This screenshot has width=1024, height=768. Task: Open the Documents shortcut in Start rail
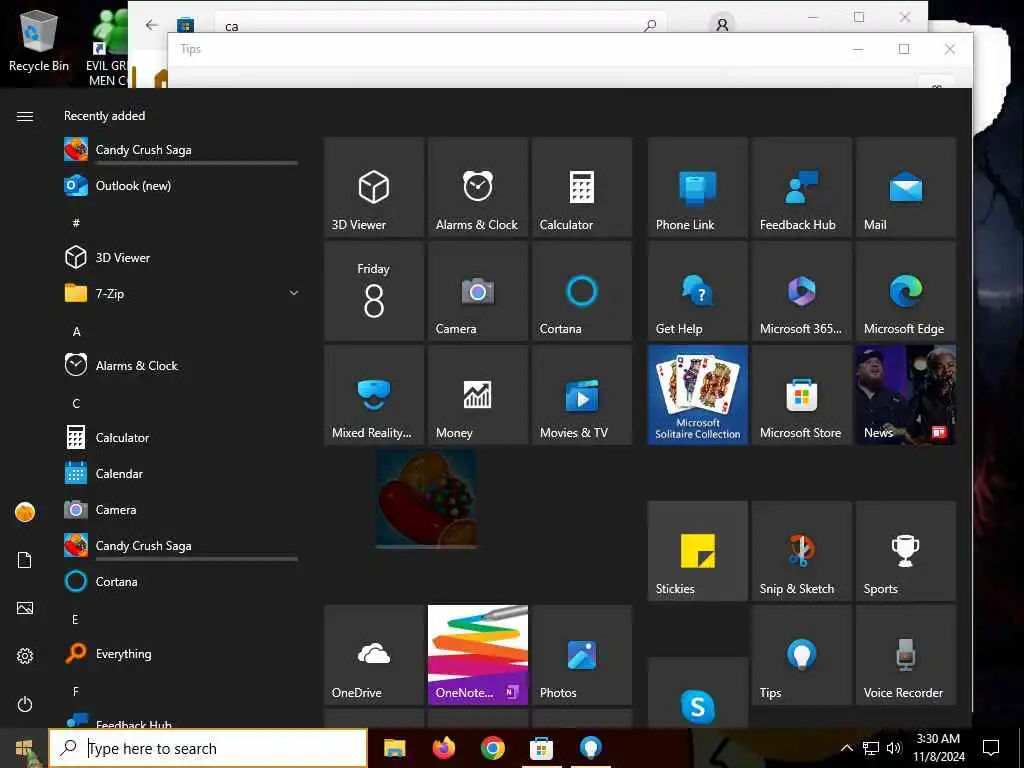tap(25, 560)
